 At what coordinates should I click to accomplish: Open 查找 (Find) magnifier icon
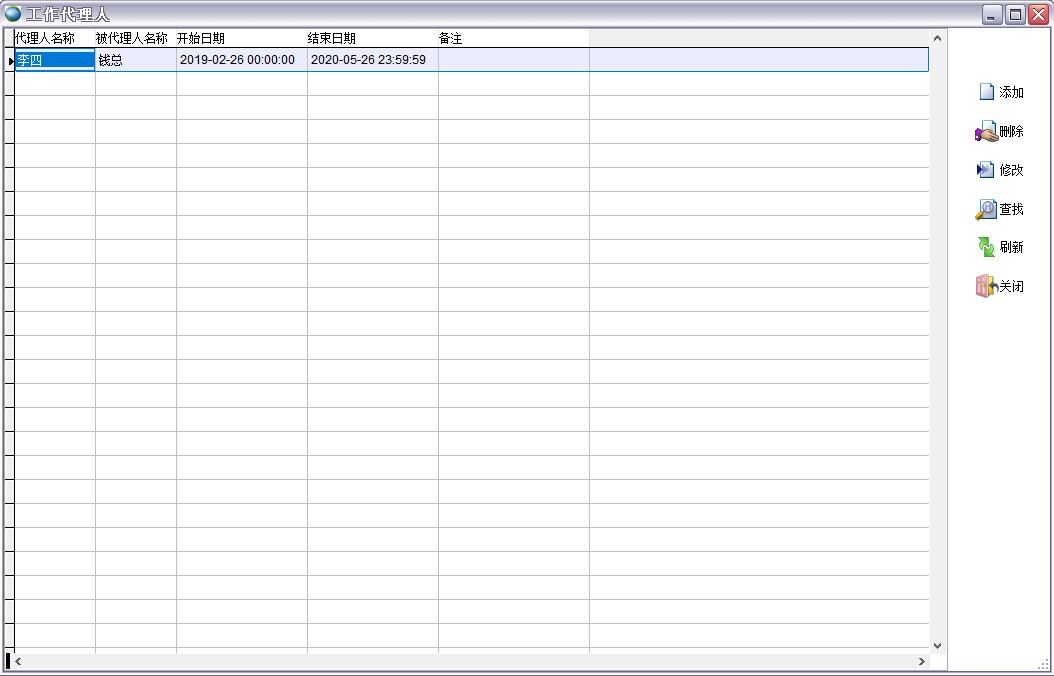tap(986, 209)
